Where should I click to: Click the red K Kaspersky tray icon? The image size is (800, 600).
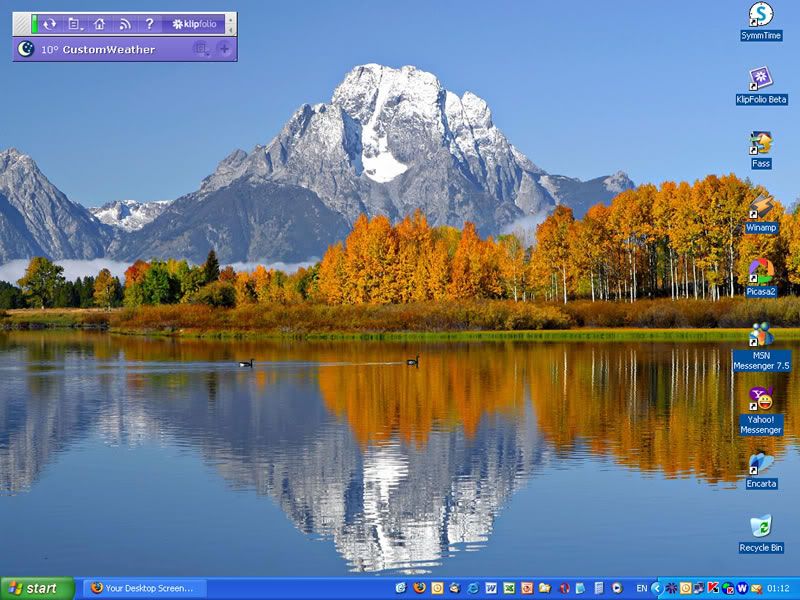713,588
